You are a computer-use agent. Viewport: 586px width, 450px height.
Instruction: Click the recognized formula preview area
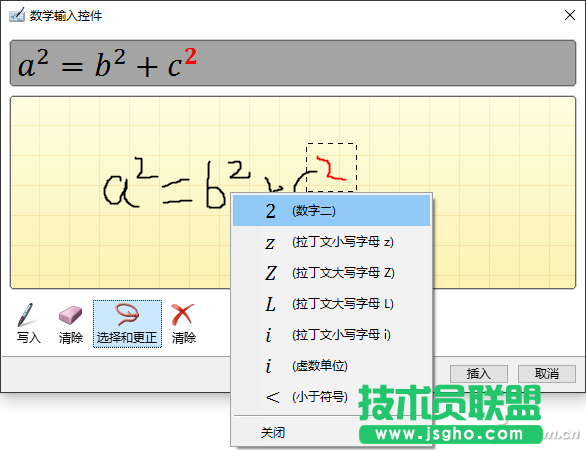pyautogui.click(x=293, y=63)
